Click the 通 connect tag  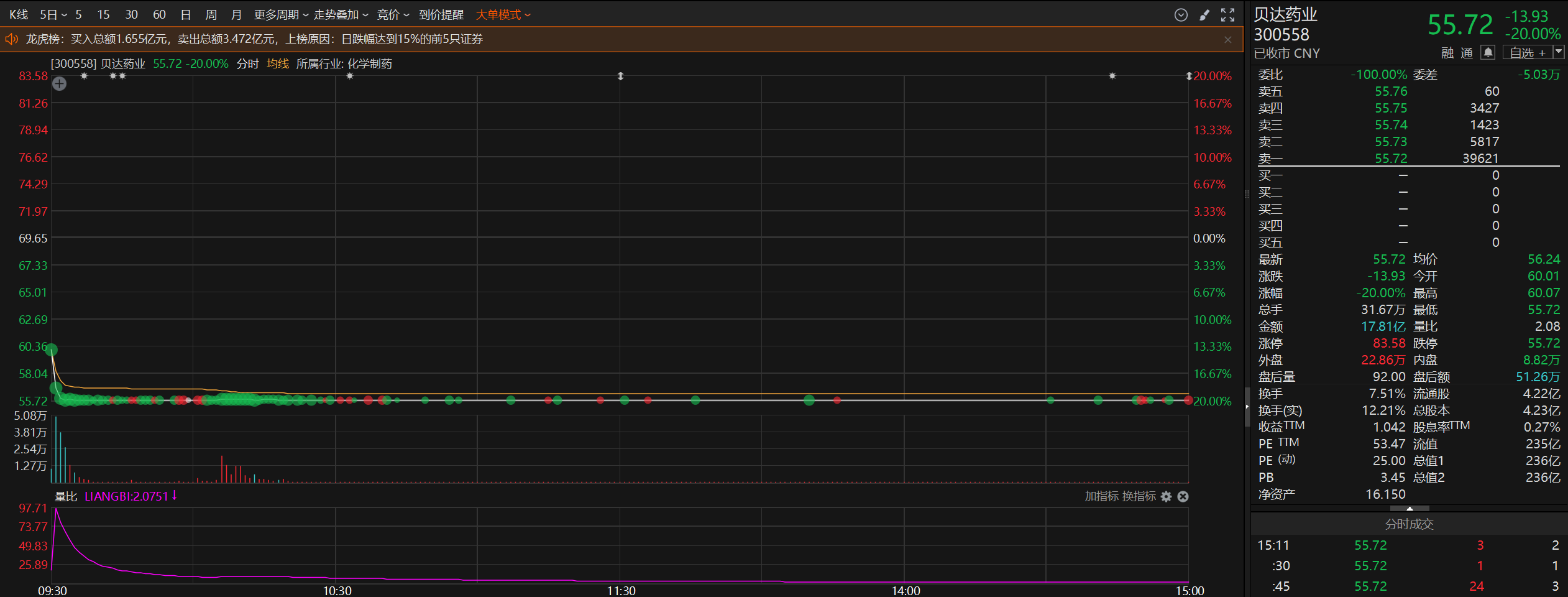[x=1467, y=53]
